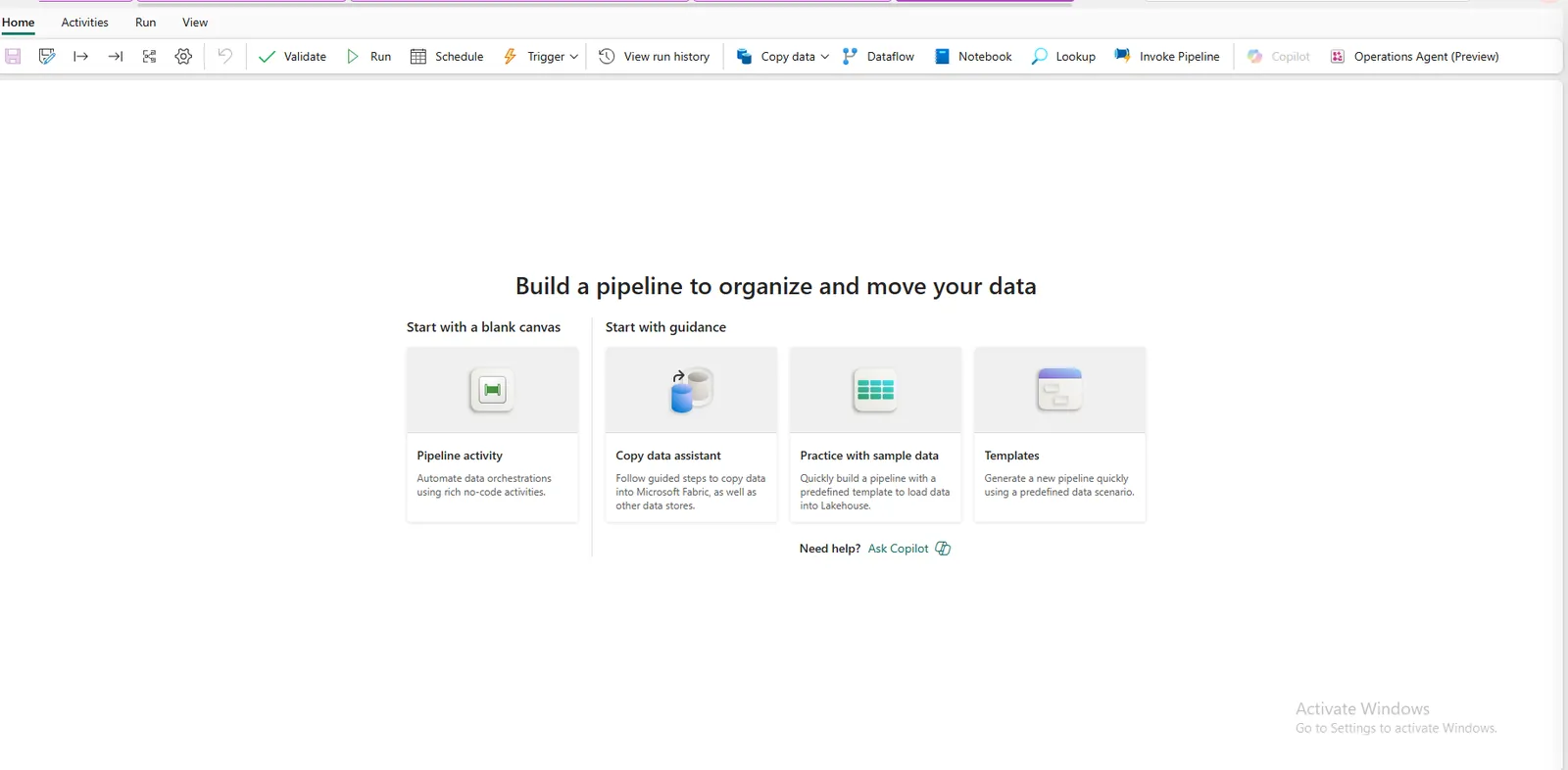The width and height of the screenshot is (1568, 770).
Task: Click 'Follow guided steps to copy data' text
Action: point(690,492)
